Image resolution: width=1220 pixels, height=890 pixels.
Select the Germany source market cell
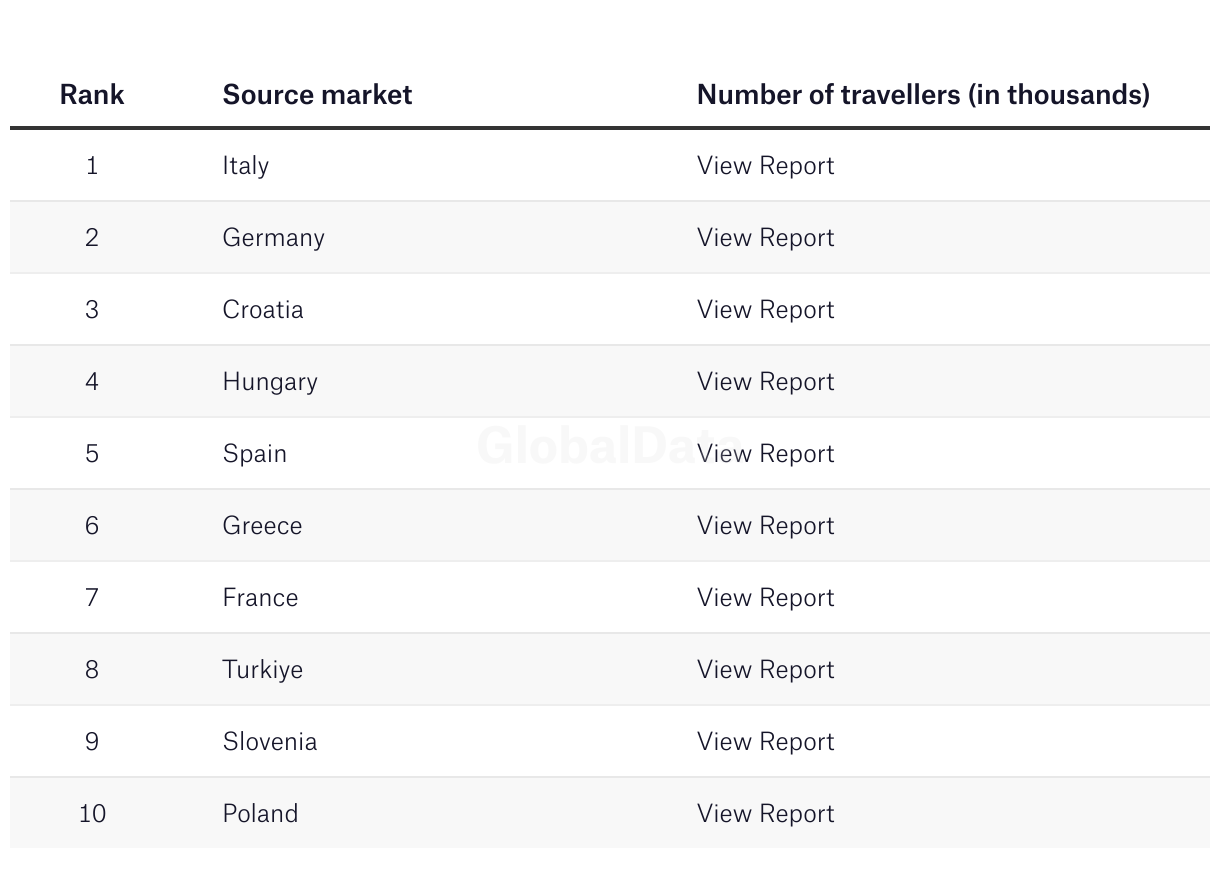point(273,238)
